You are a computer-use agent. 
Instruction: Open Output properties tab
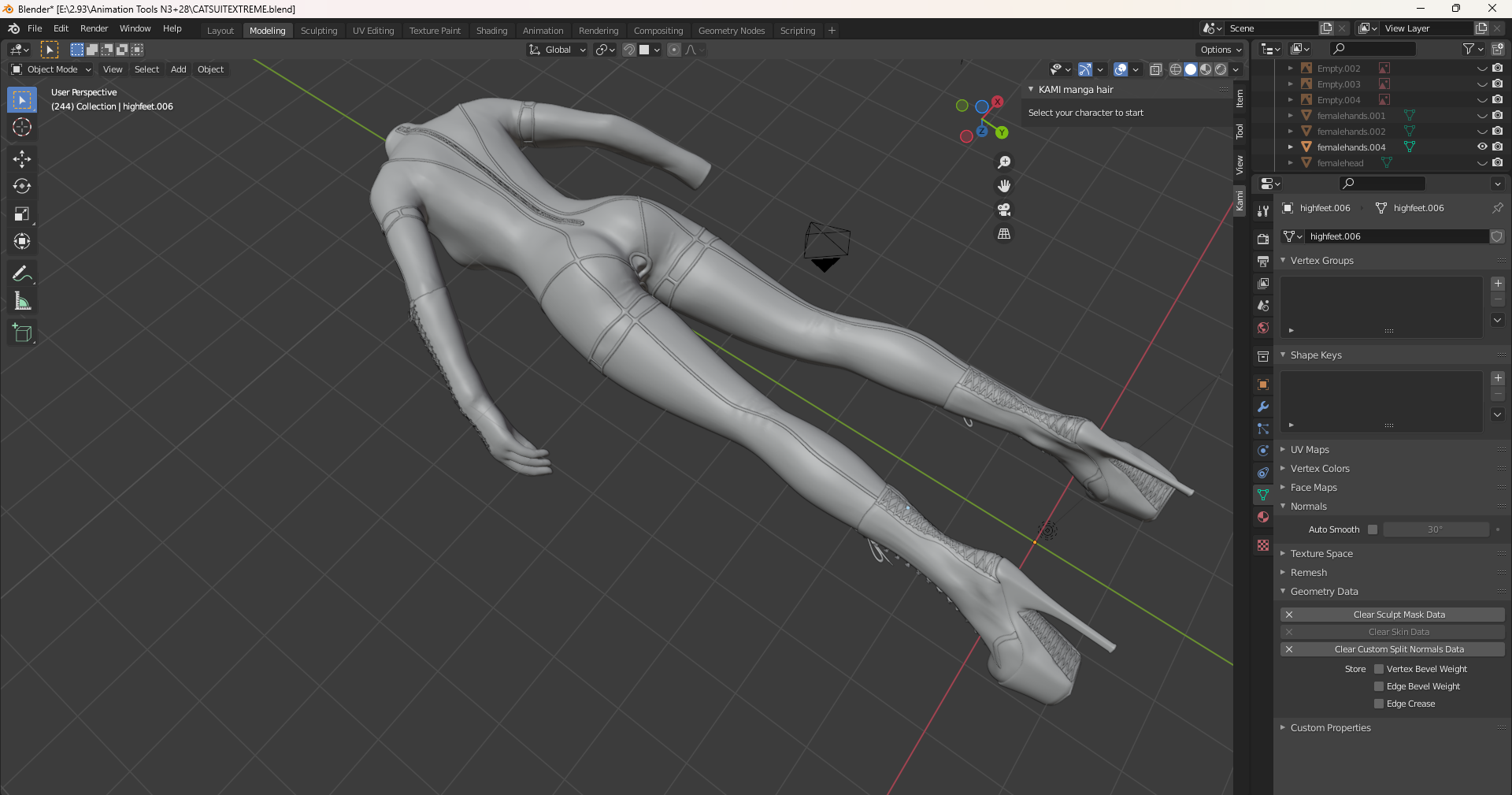click(x=1263, y=261)
